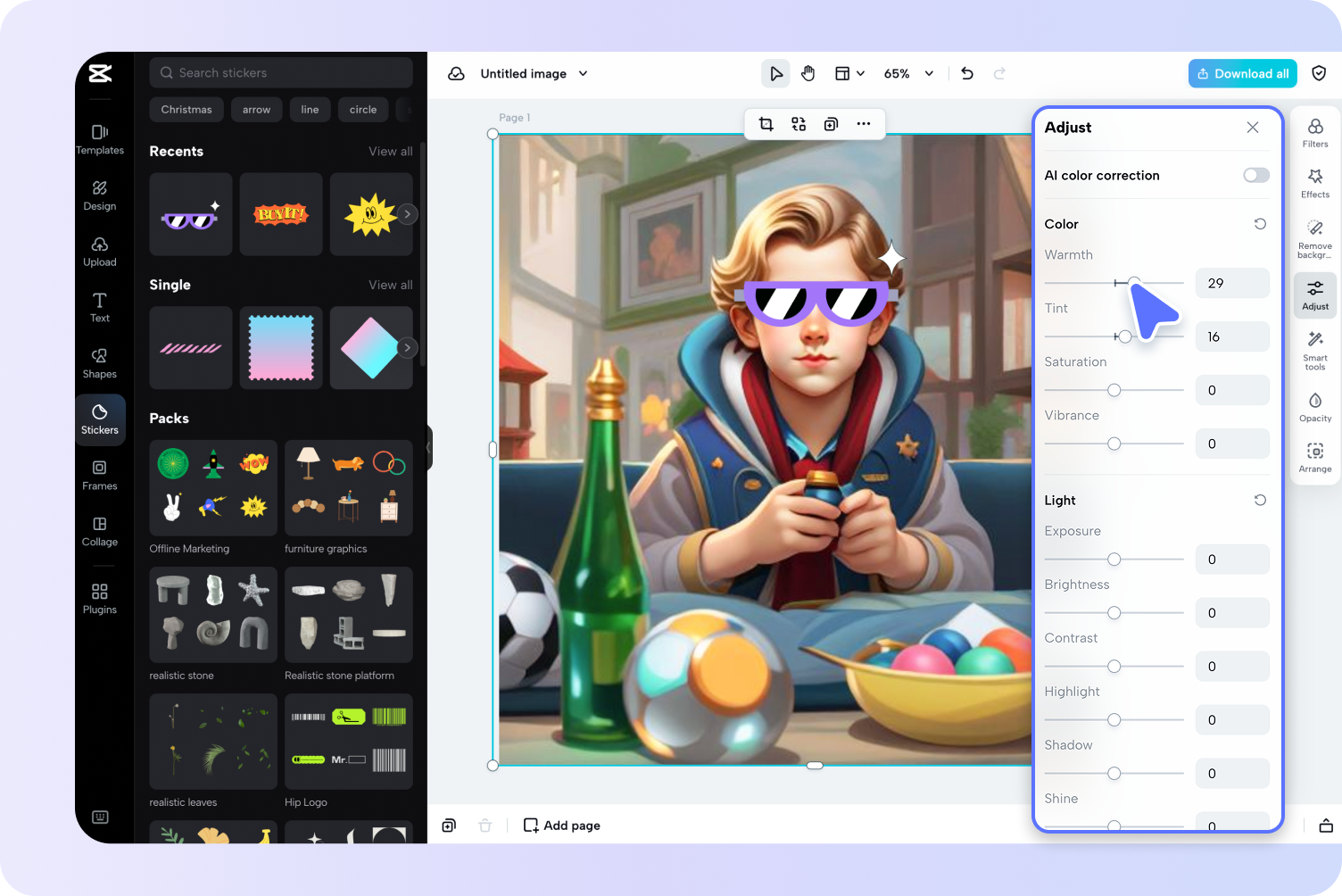Click the Saturation slider handle
Viewport: 1342px width, 896px height.
[x=1114, y=390]
